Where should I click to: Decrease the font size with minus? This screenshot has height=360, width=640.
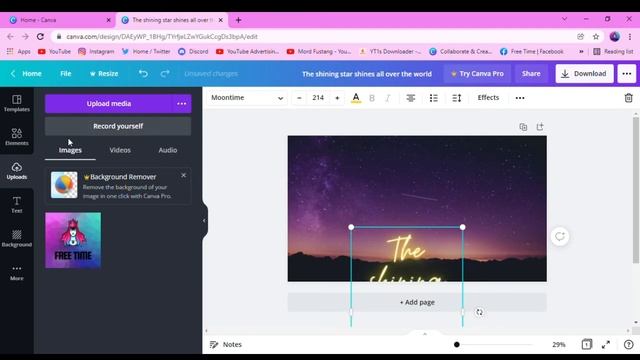point(299,98)
